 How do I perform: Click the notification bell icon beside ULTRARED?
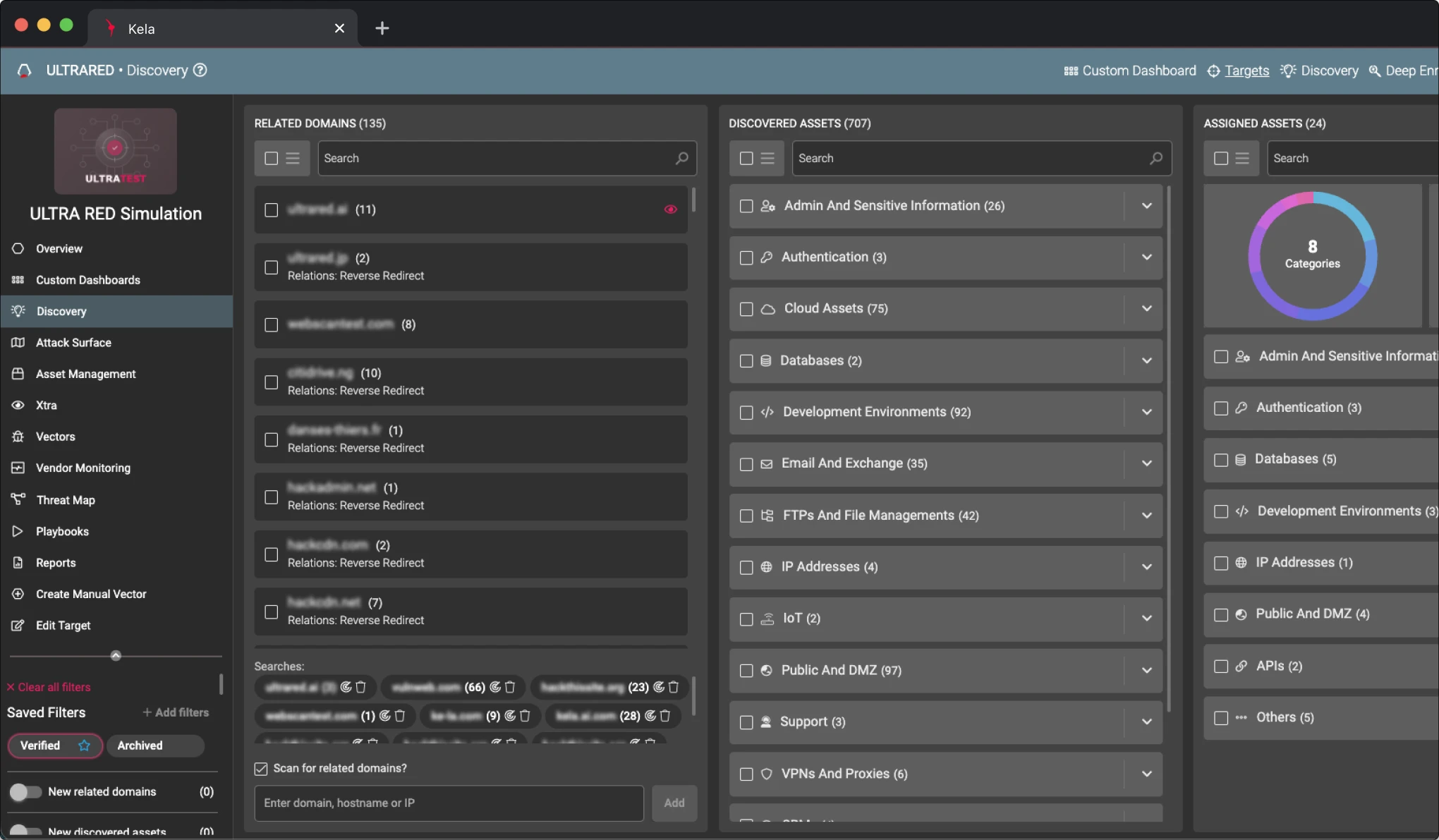click(x=24, y=71)
